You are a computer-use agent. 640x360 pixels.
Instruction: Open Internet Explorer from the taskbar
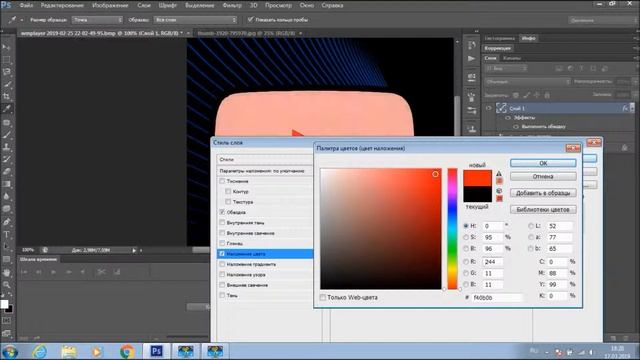[x=40, y=351]
